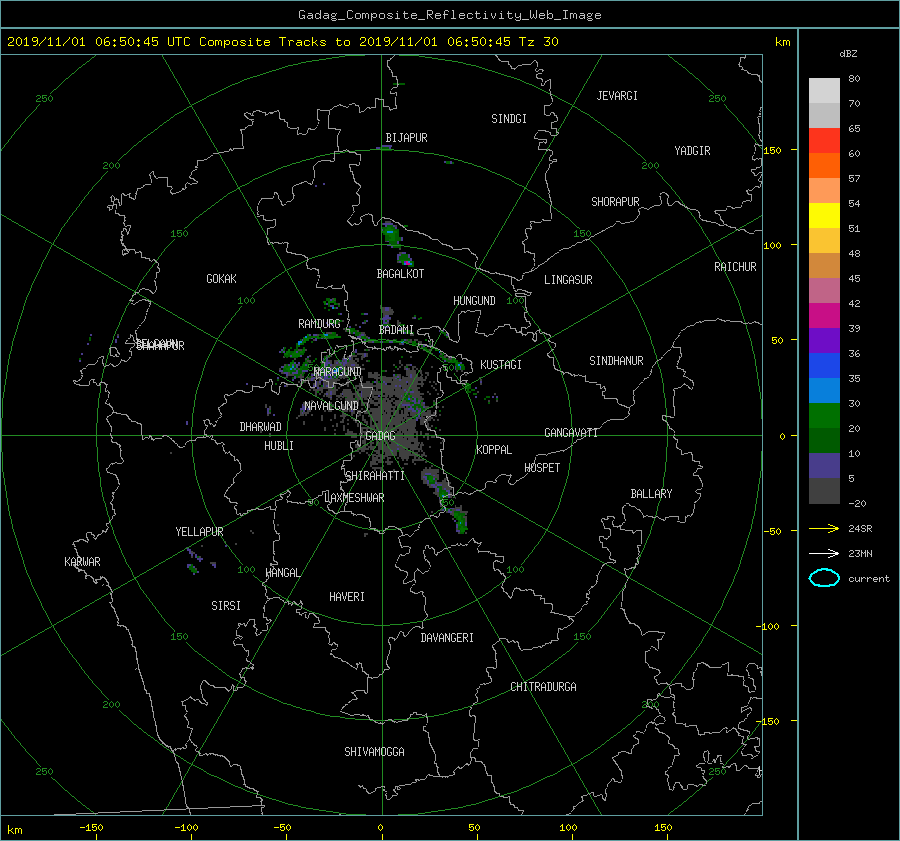The width and height of the screenshot is (900, 841).
Task: Select the magenta swatch below 42 dBZ
Action: click(x=824, y=316)
